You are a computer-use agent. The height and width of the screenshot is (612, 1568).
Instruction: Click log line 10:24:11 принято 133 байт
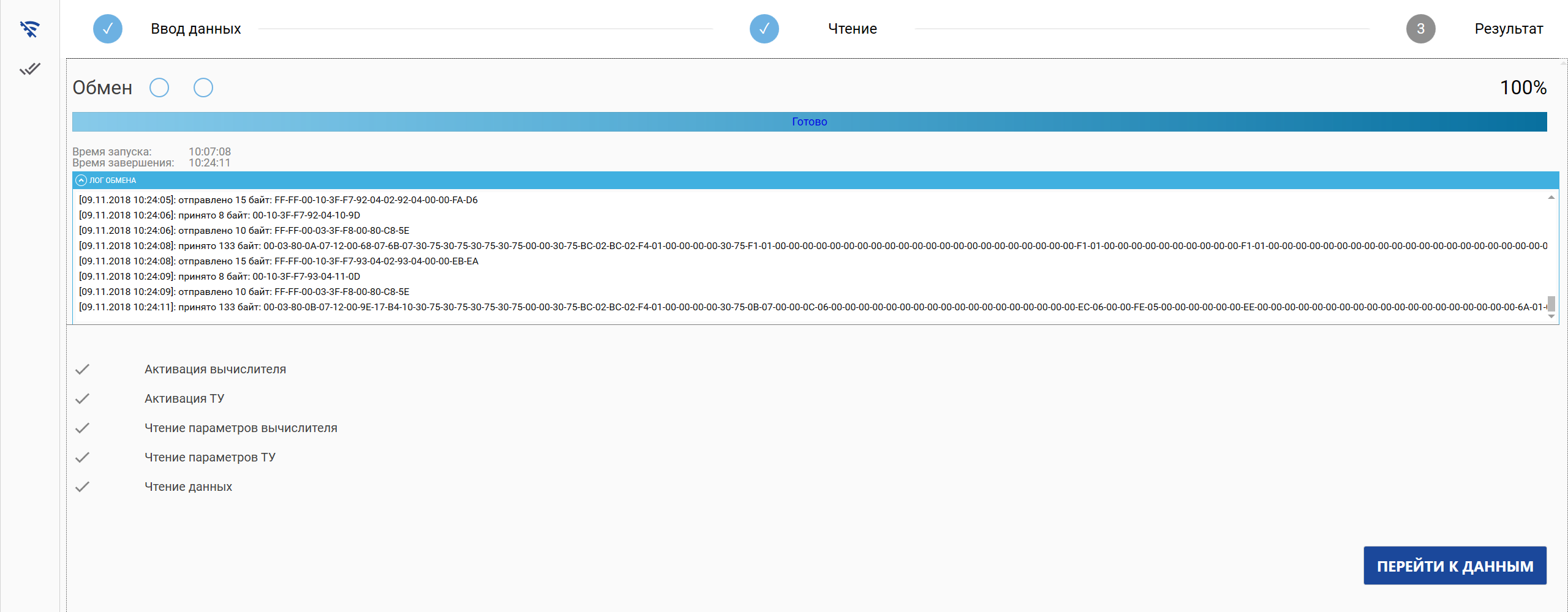click(x=813, y=307)
